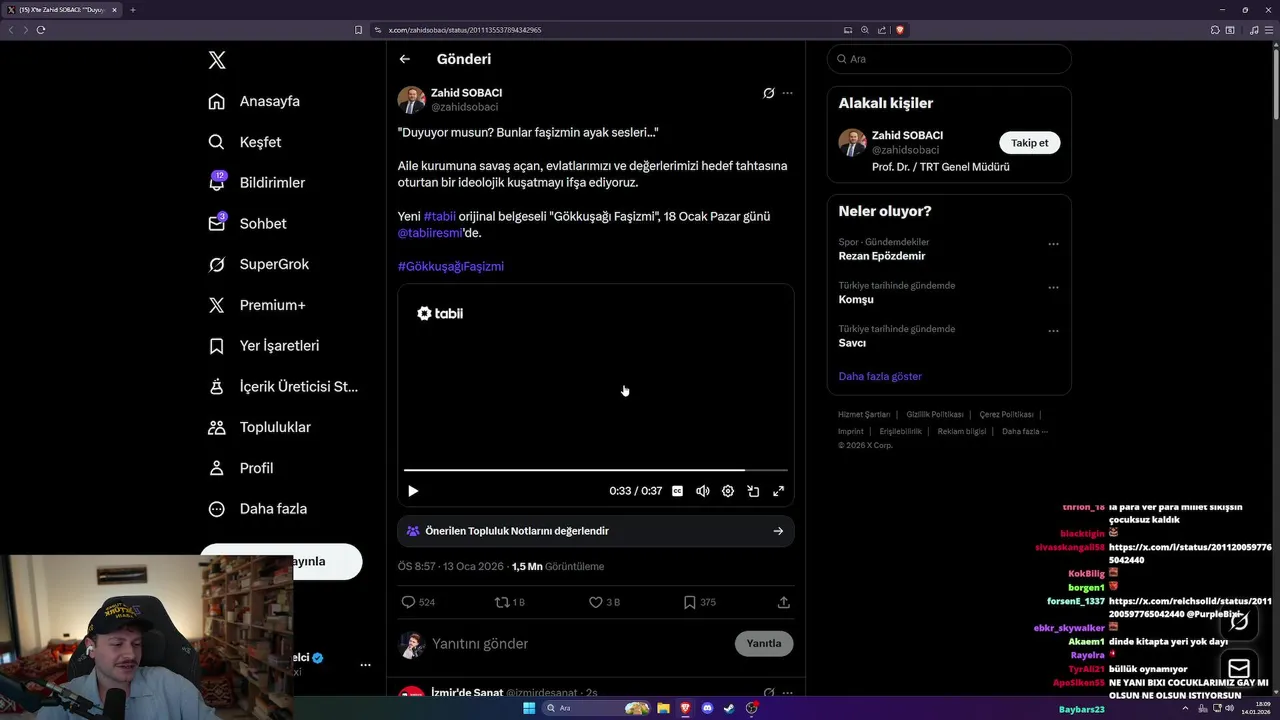Open Windows Start menu

point(529,708)
